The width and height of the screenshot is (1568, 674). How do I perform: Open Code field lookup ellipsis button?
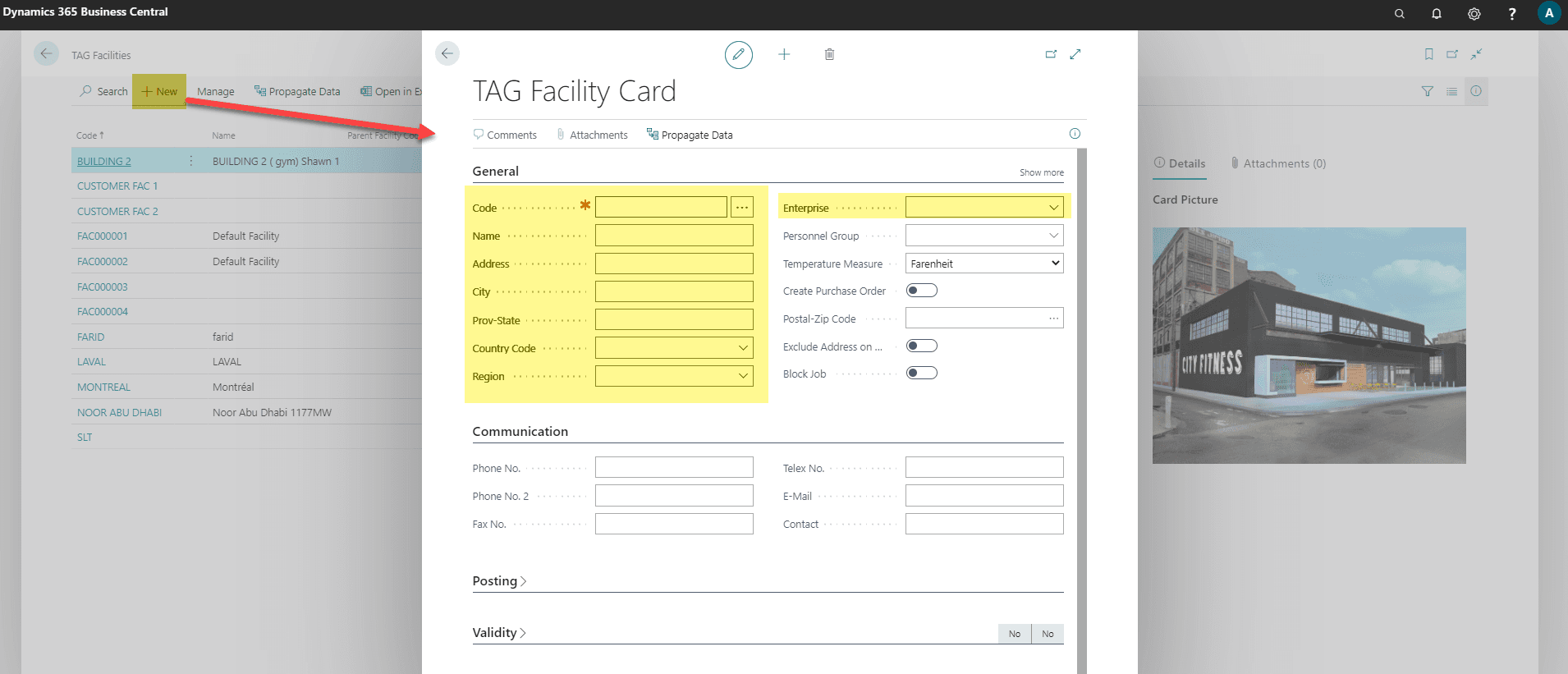click(742, 207)
